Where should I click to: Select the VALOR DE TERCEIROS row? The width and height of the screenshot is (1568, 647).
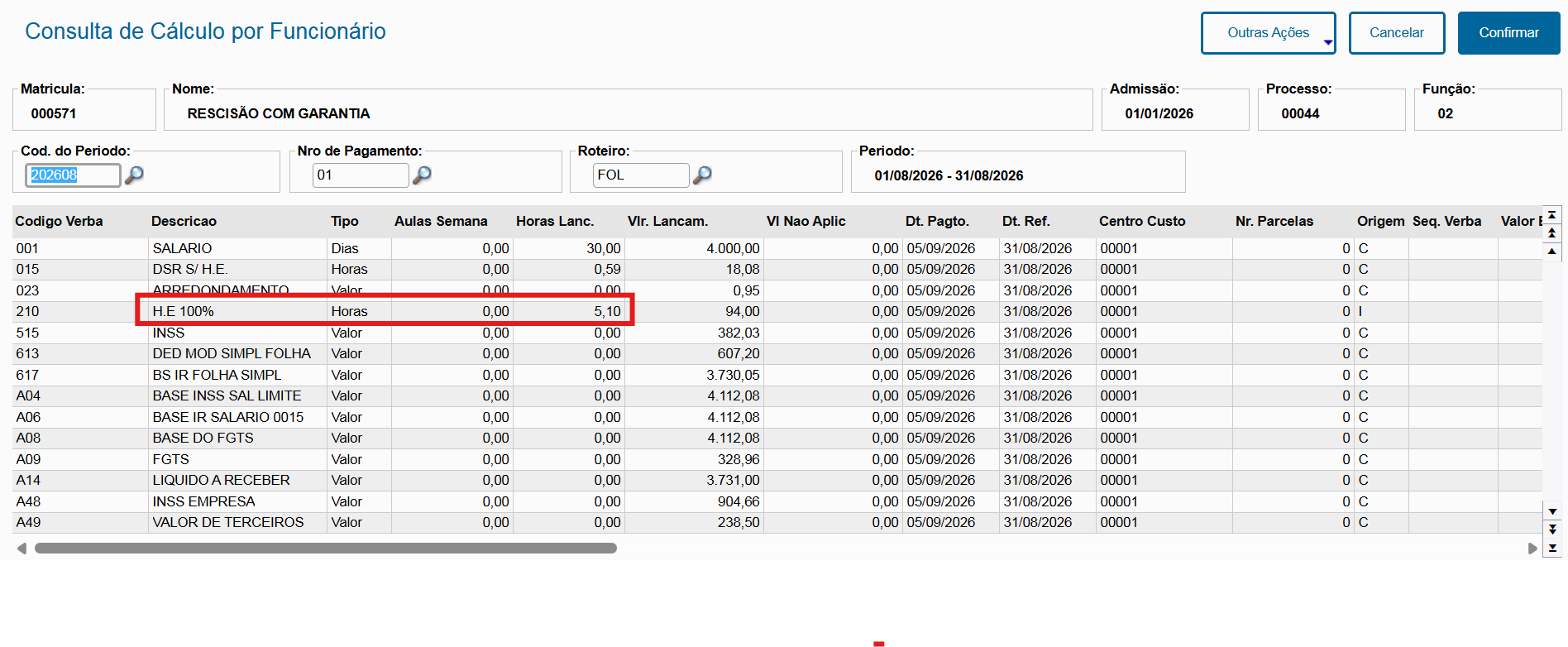coord(777,523)
